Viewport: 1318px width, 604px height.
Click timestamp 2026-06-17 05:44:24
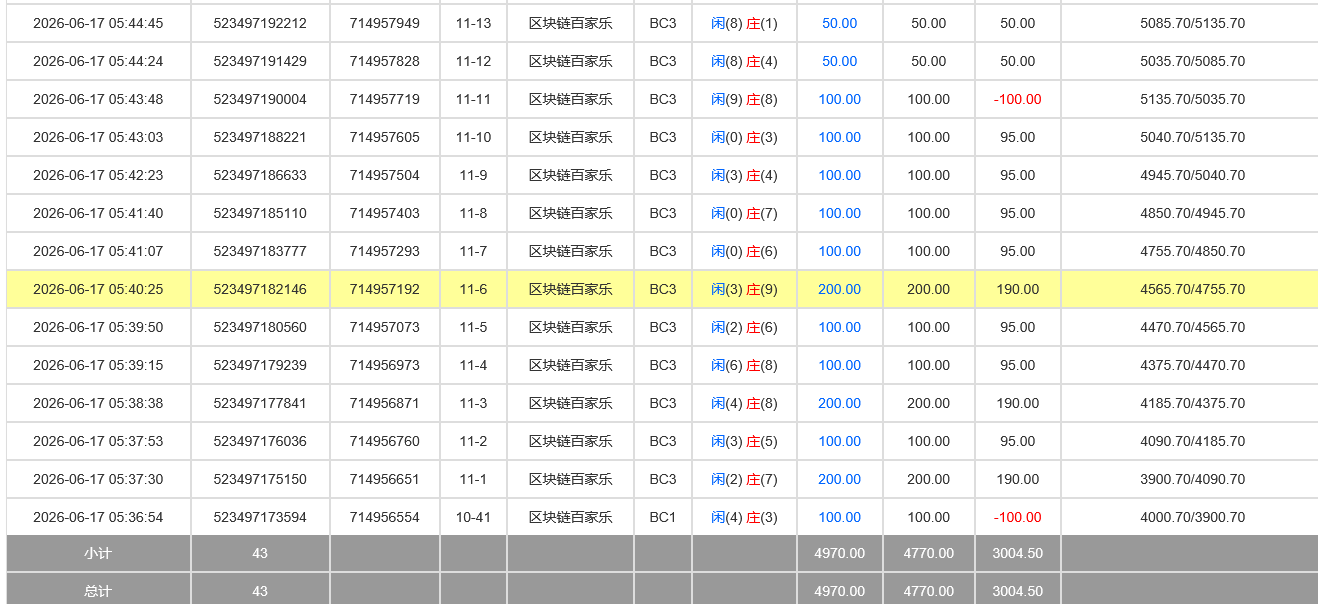[x=98, y=61]
